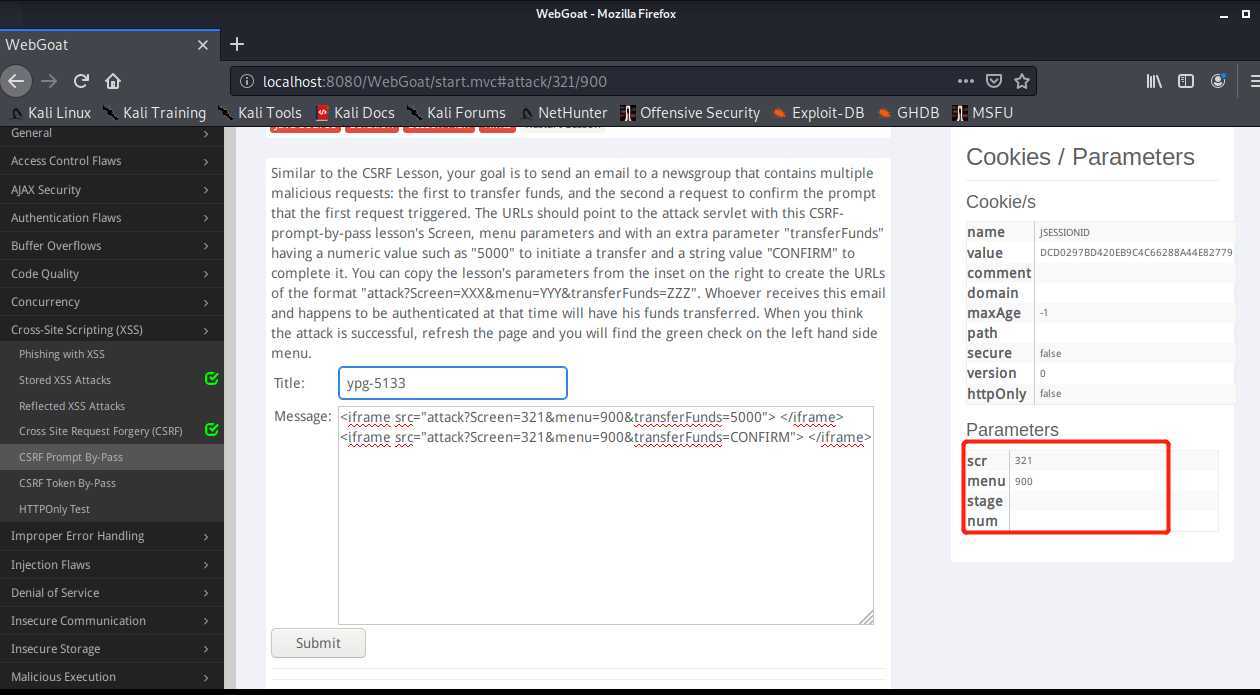Click the Cookies / Parameters heading

click(1080, 157)
